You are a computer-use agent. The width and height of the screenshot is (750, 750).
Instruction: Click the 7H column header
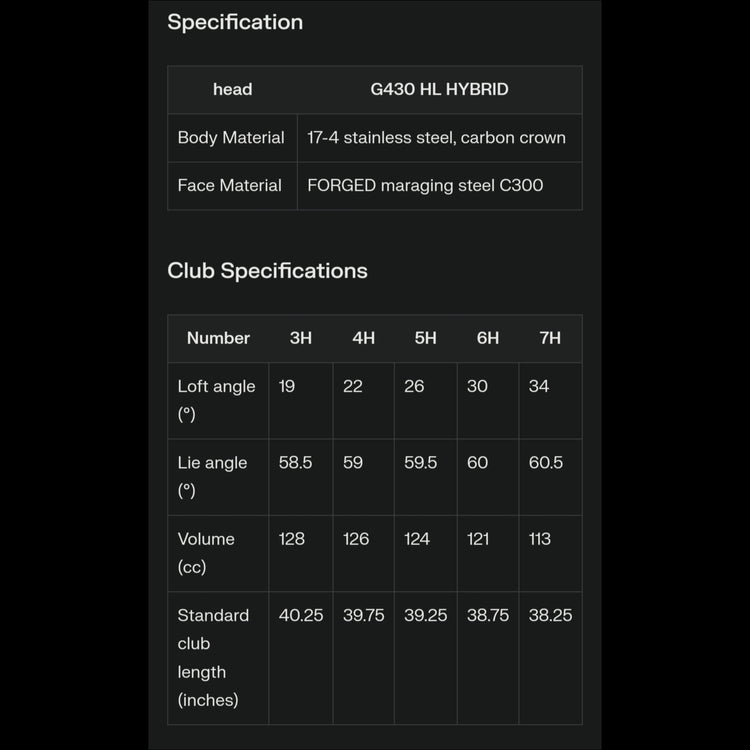pos(550,338)
